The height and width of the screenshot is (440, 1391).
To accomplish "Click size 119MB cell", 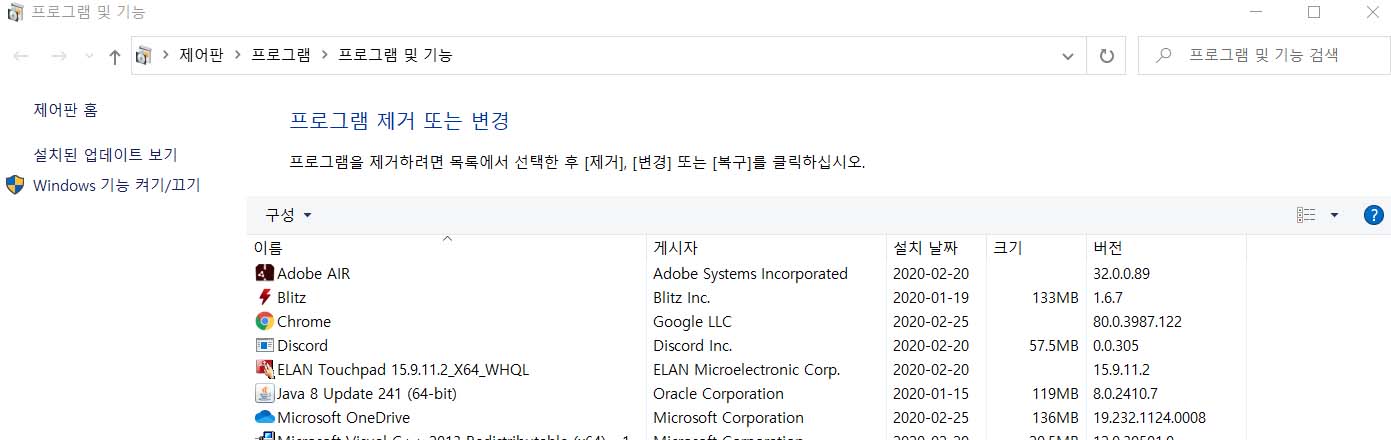I will pos(1054,393).
